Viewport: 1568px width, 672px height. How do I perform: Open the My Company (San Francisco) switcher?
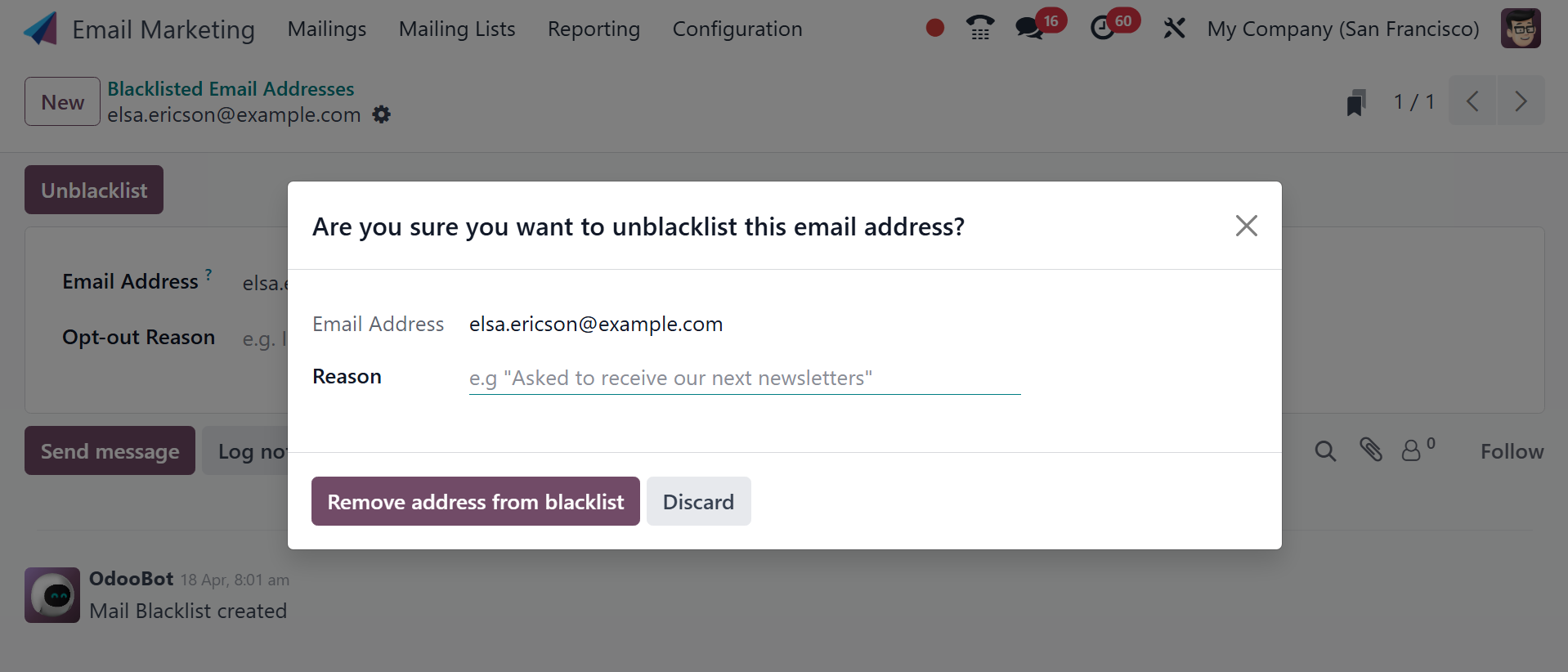tap(1343, 29)
